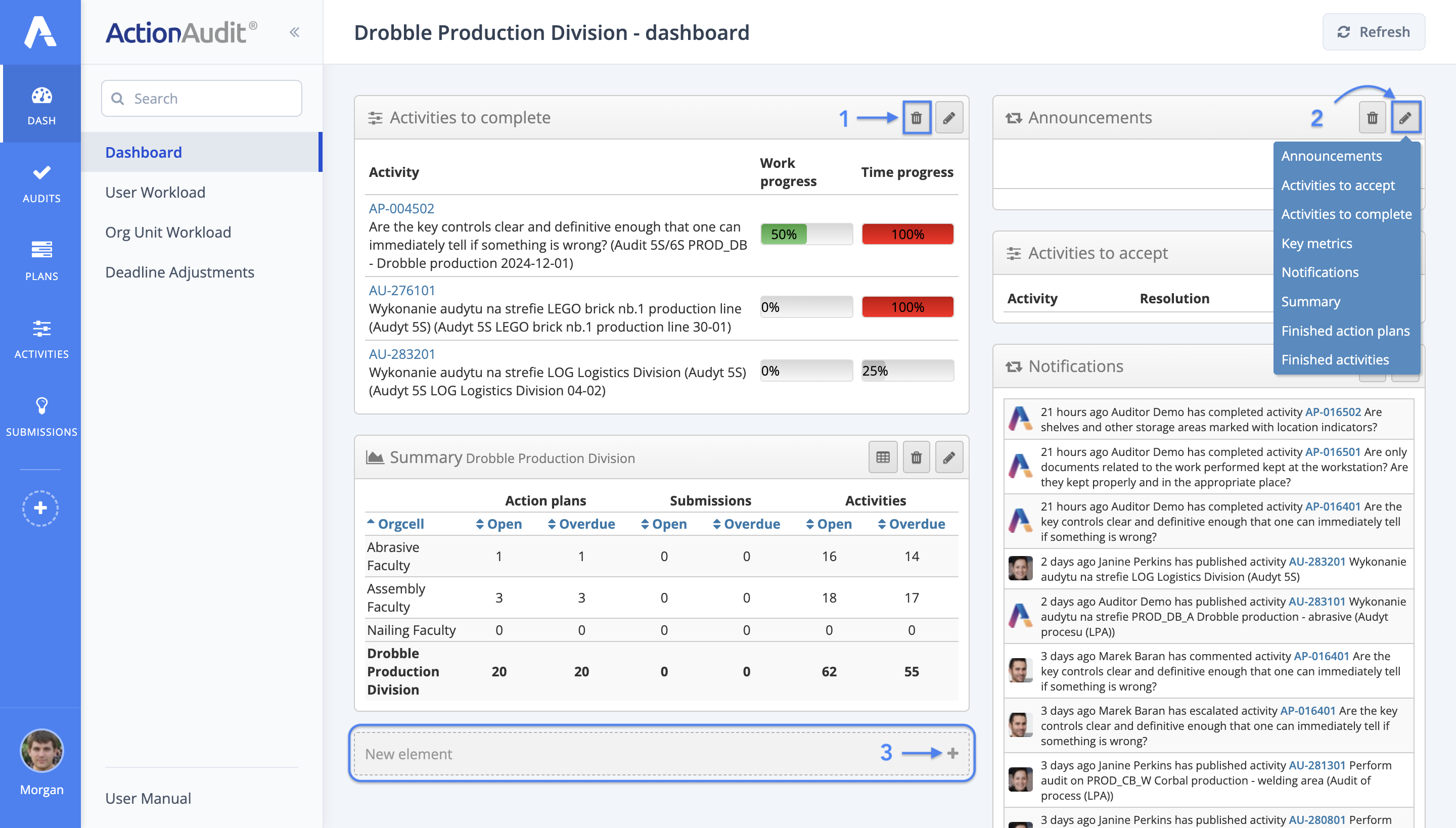Delete the Summary widget using its trash icon
This screenshot has width=1456, height=828.
click(916, 456)
